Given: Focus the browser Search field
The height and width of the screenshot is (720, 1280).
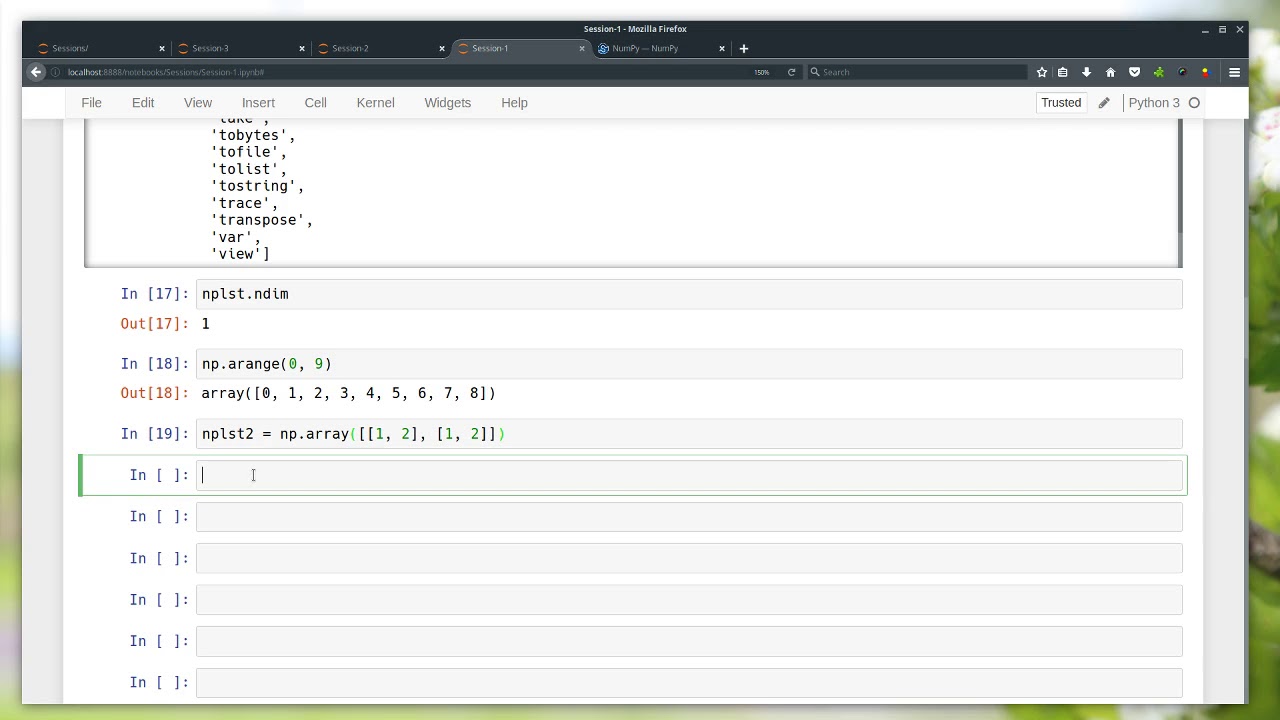Looking at the screenshot, I should pos(916,72).
